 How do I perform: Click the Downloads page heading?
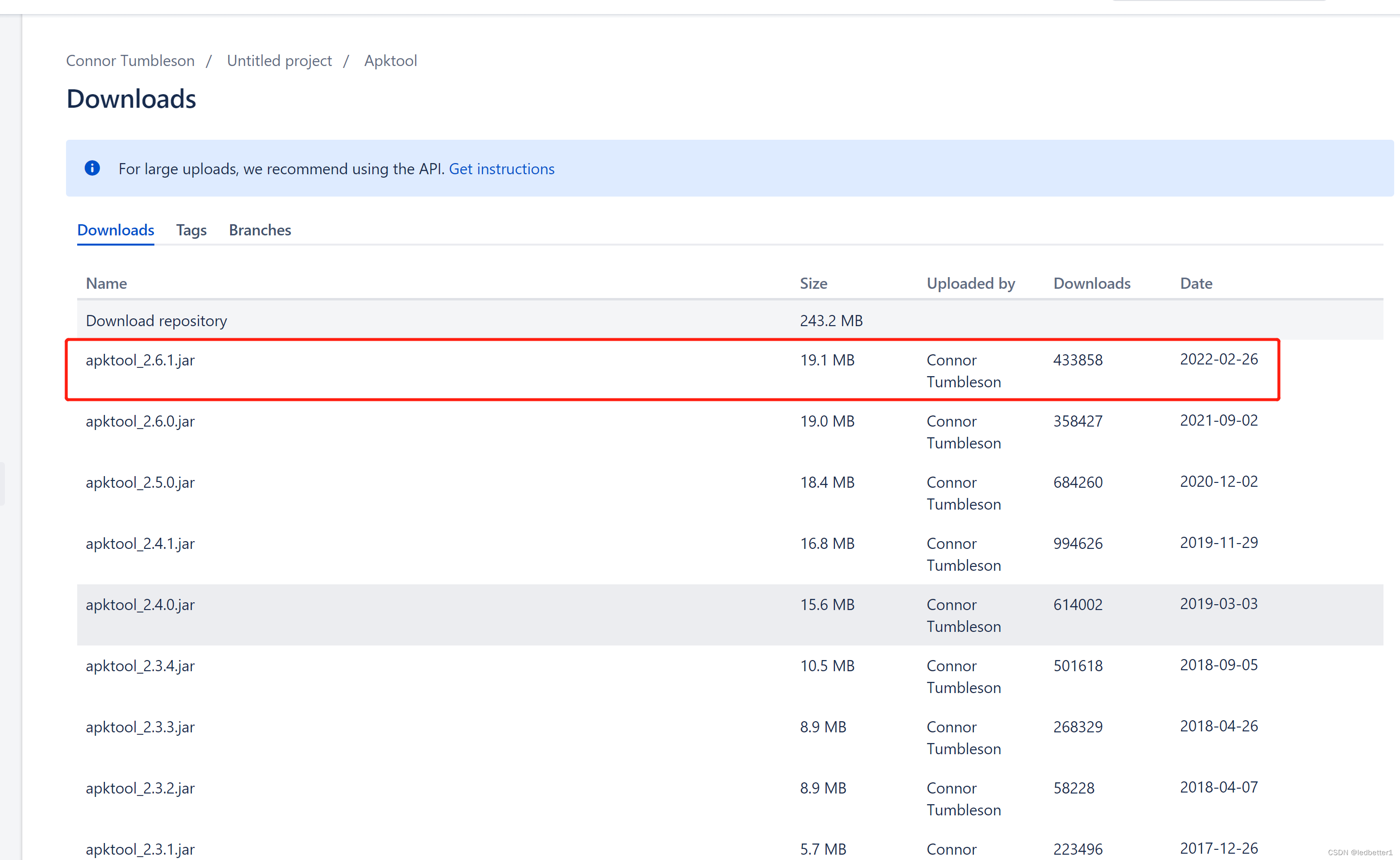coord(131,99)
